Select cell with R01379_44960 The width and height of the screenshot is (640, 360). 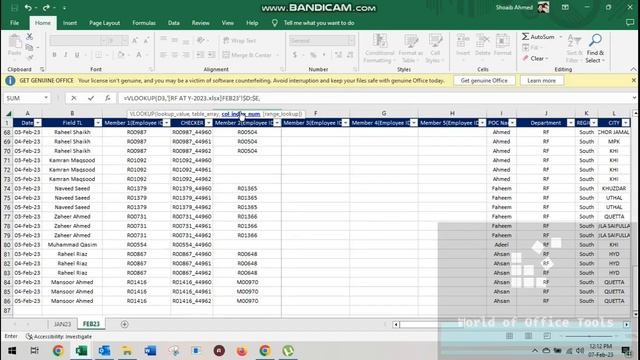(192, 189)
